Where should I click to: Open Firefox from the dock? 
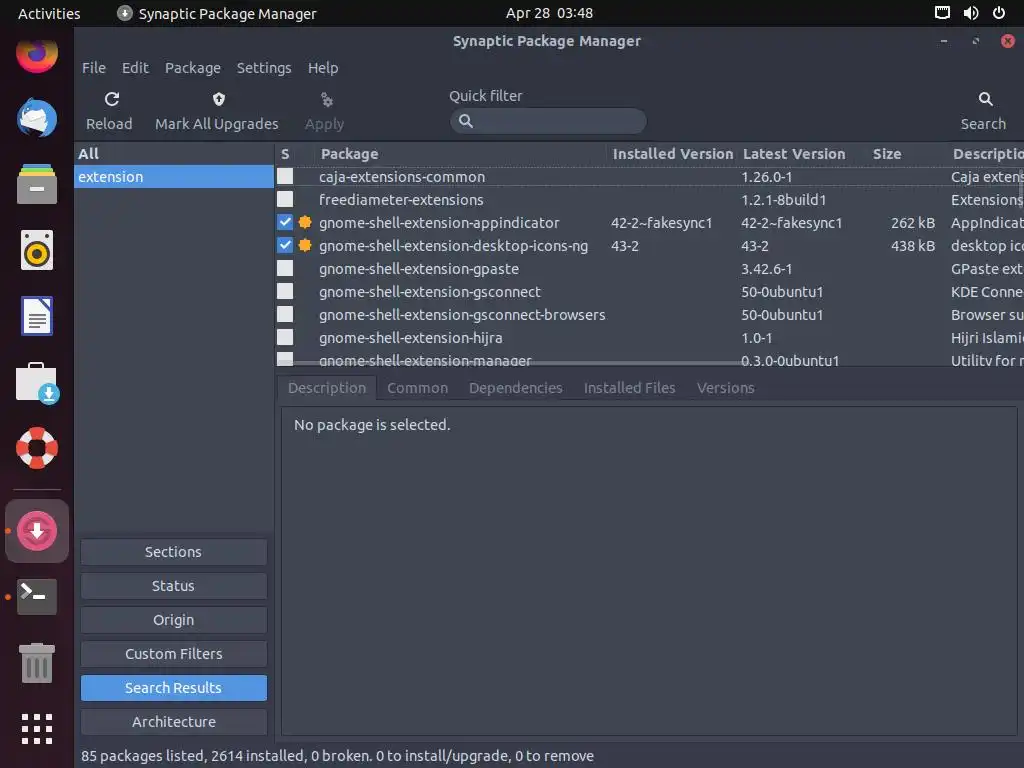pyautogui.click(x=37, y=55)
